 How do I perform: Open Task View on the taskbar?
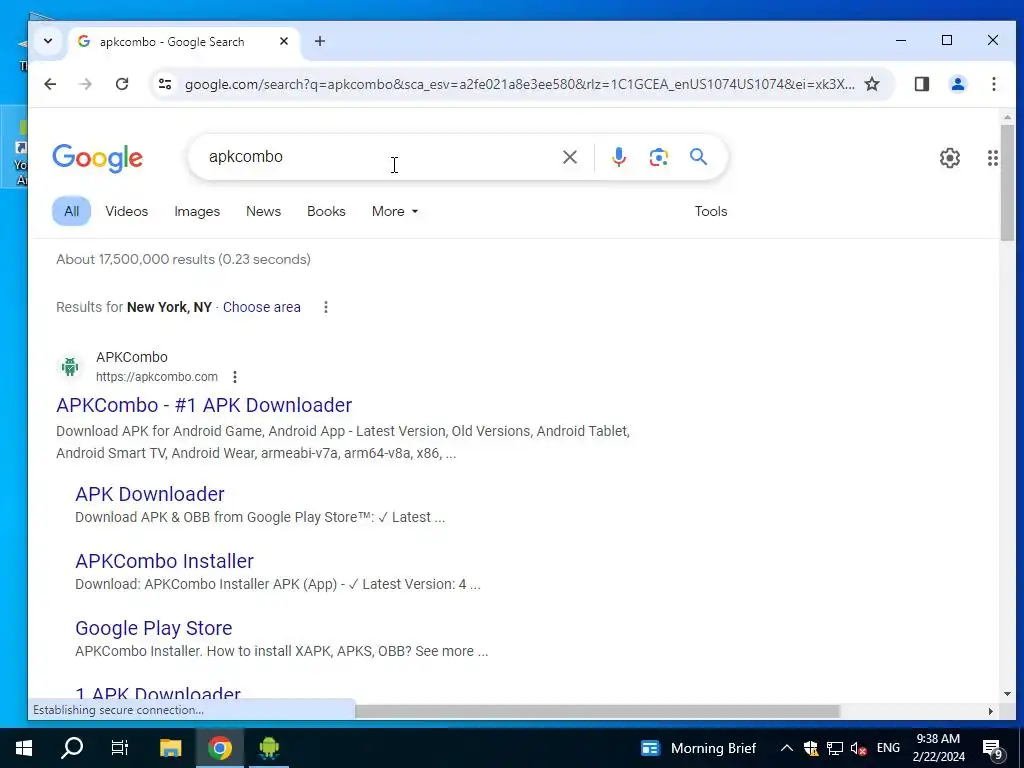[x=120, y=748]
